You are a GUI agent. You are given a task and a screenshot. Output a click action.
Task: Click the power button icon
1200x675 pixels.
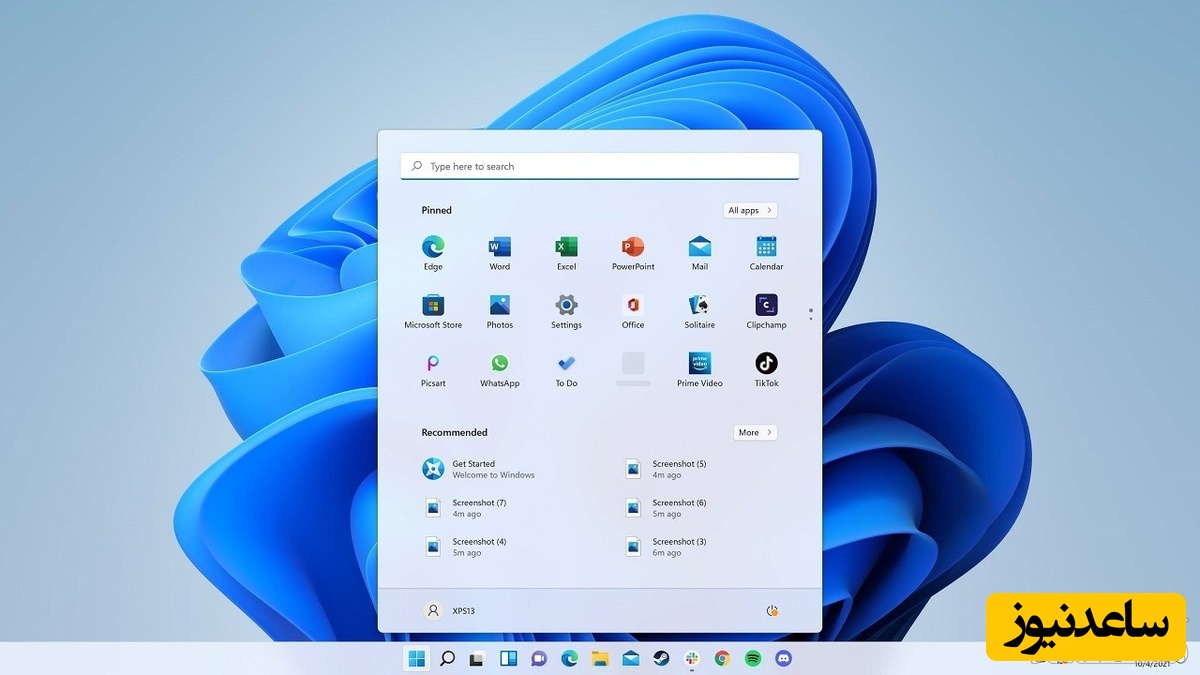point(772,610)
